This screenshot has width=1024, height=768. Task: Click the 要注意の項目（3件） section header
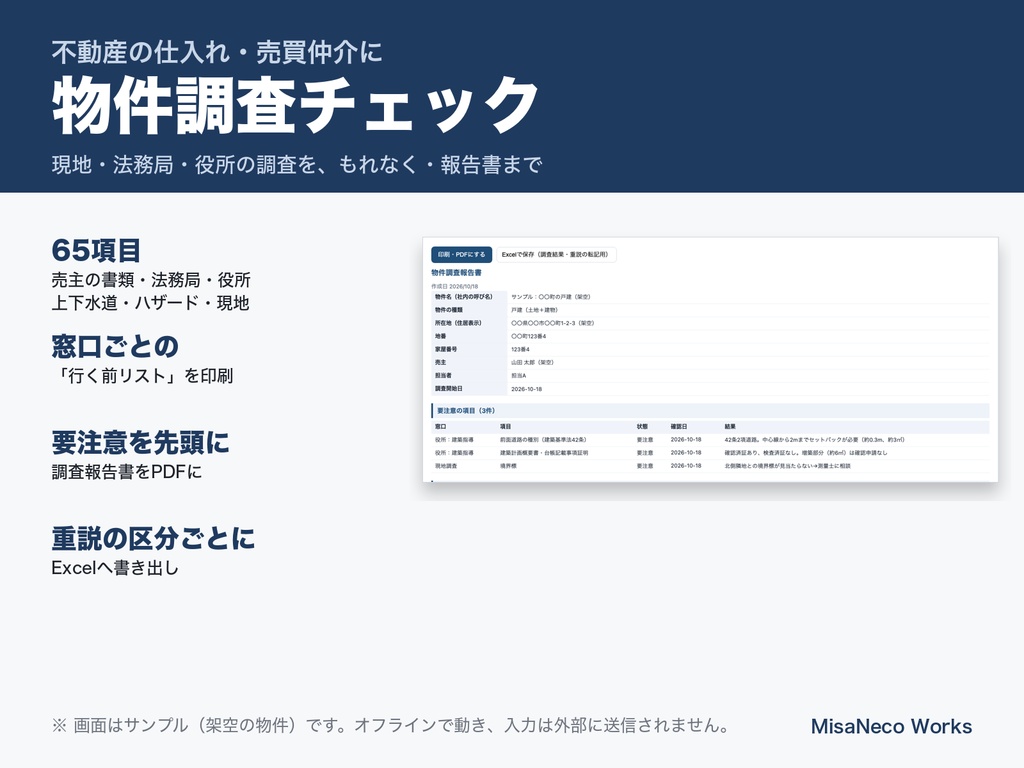click(711, 411)
